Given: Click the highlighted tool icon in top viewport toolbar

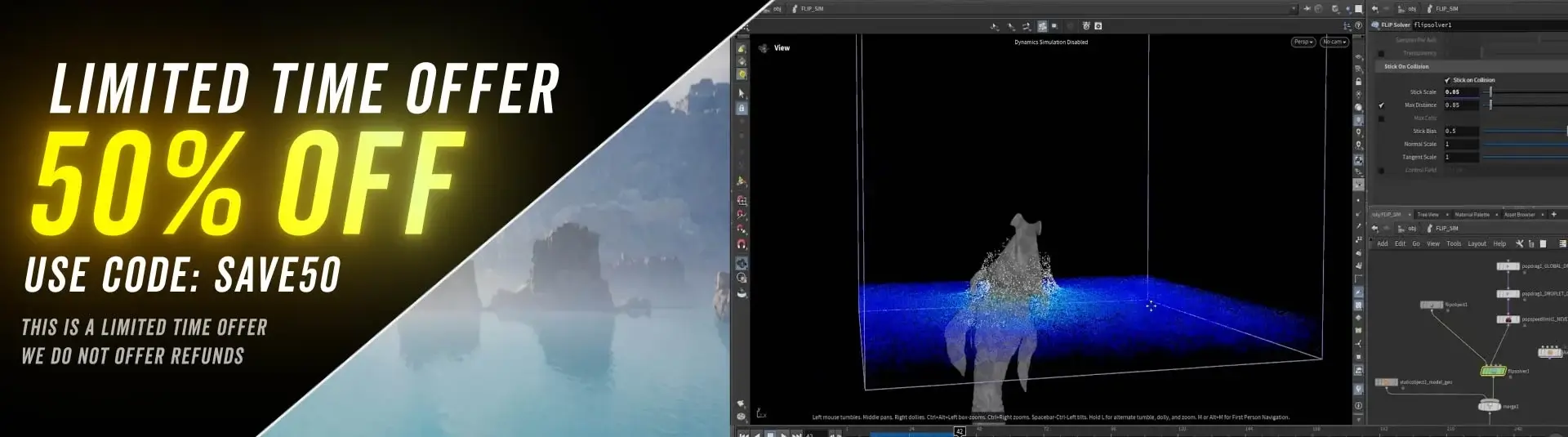Looking at the screenshot, I should [1042, 26].
